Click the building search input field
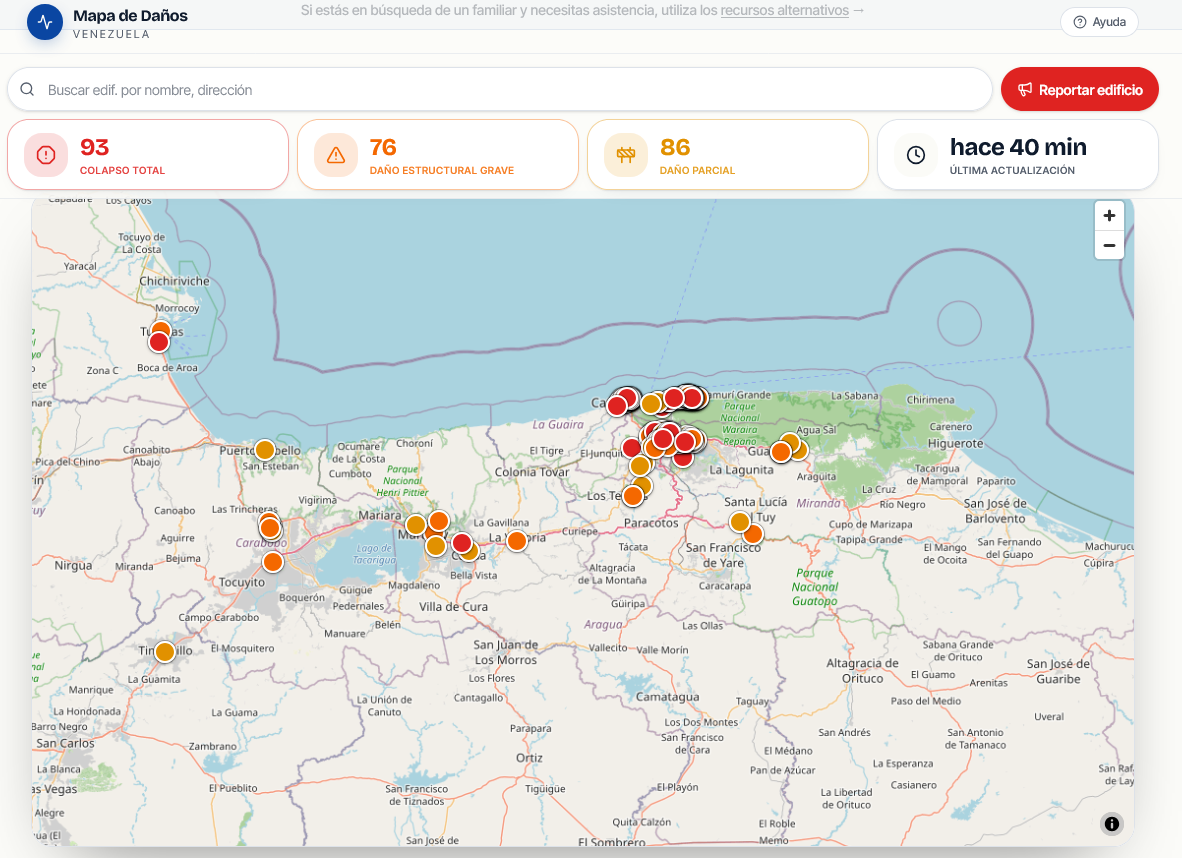The width and height of the screenshot is (1182, 858). [499, 90]
